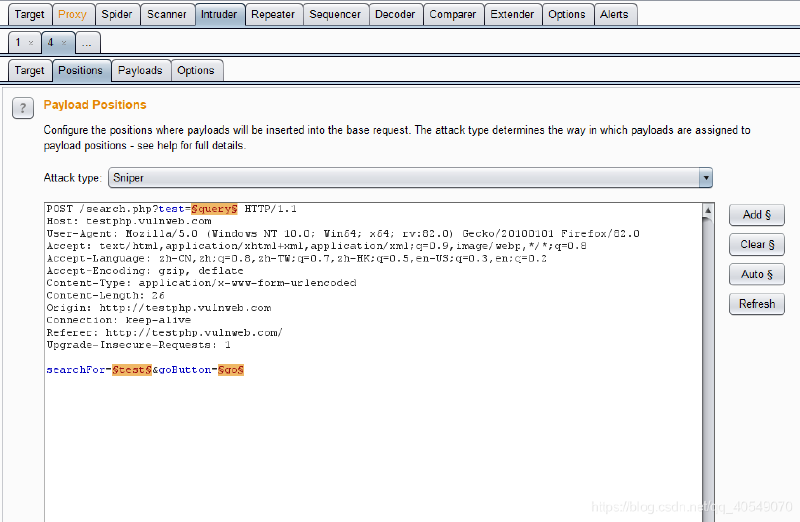Select Intruder attack tab 1
The height and width of the screenshot is (522, 800).
[18, 42]
